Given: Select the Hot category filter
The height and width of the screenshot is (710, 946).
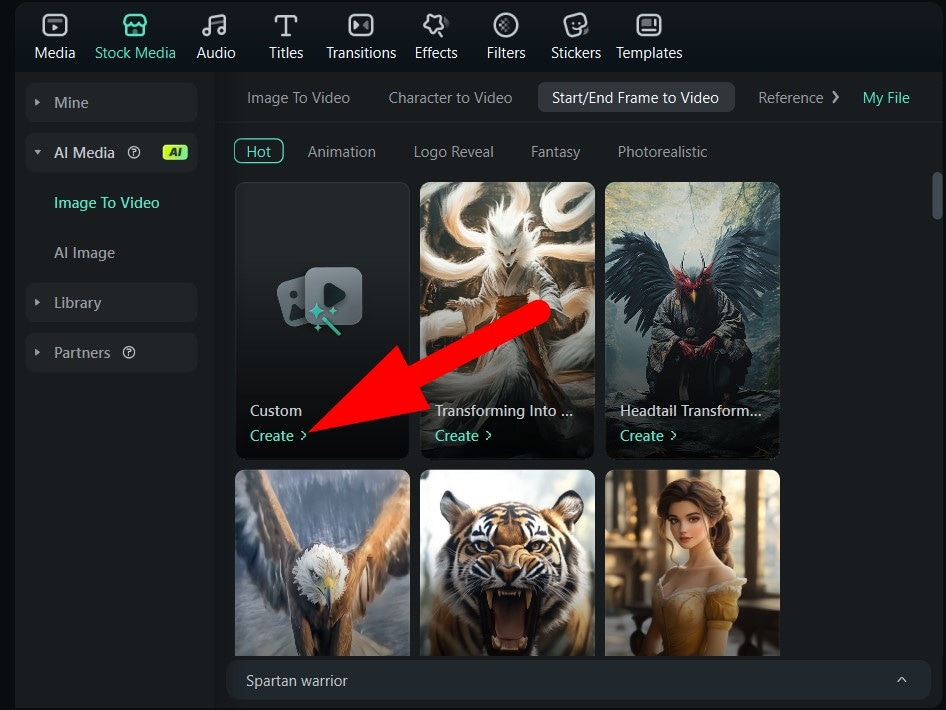Looking at the screenshot, I should pos(259,151).
